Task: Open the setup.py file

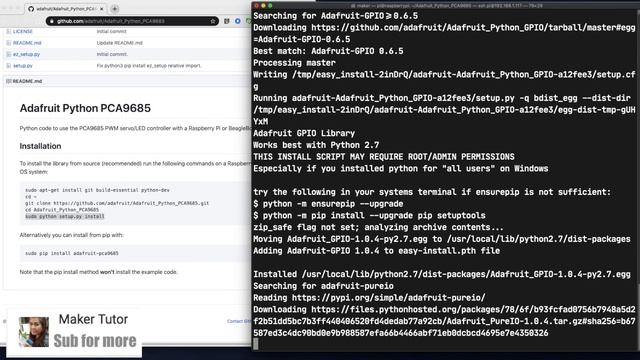Action: [22, 66]
